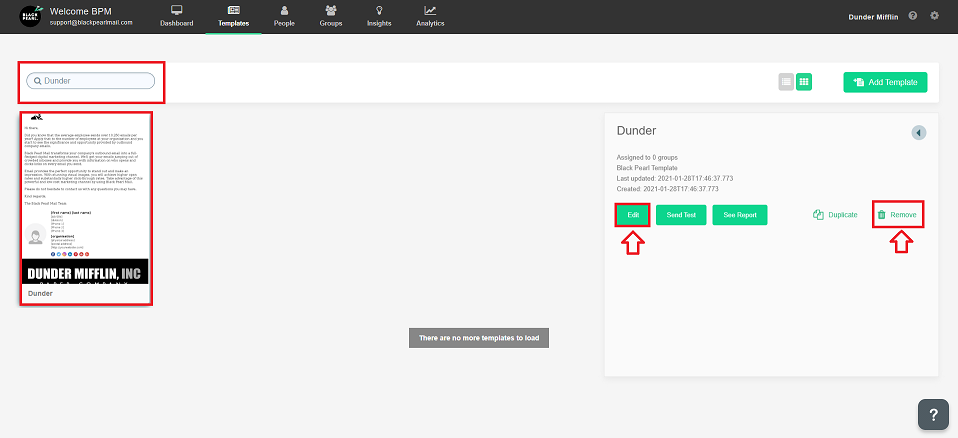Viewport: 958px width, 438px height.
Task: Select the Dunder template thumbnail
Action: pyautogui.click(x=86, y=208)
